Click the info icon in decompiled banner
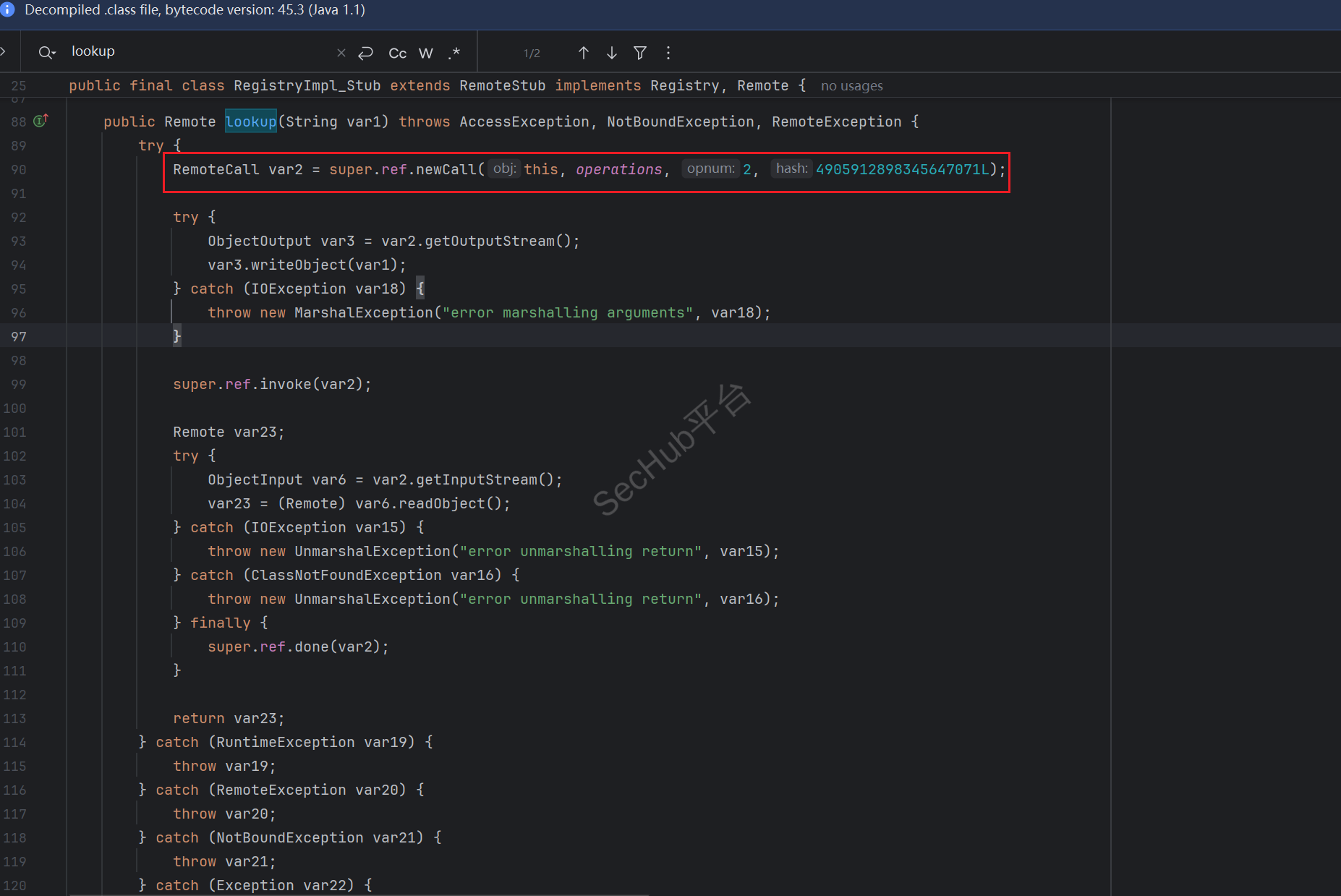Screen dimensions: 1341x896 [8, 10]
